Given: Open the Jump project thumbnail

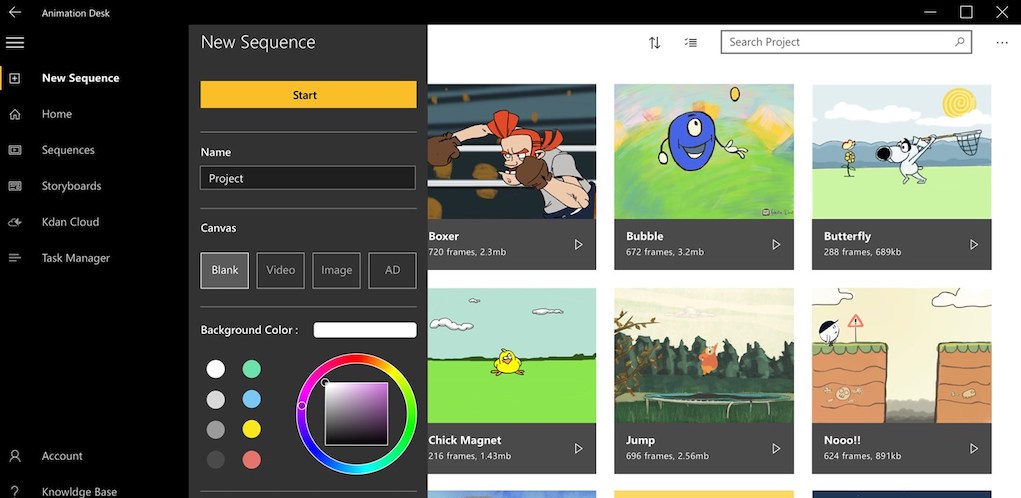Looking at the screenshot, I should click(704, 355).
